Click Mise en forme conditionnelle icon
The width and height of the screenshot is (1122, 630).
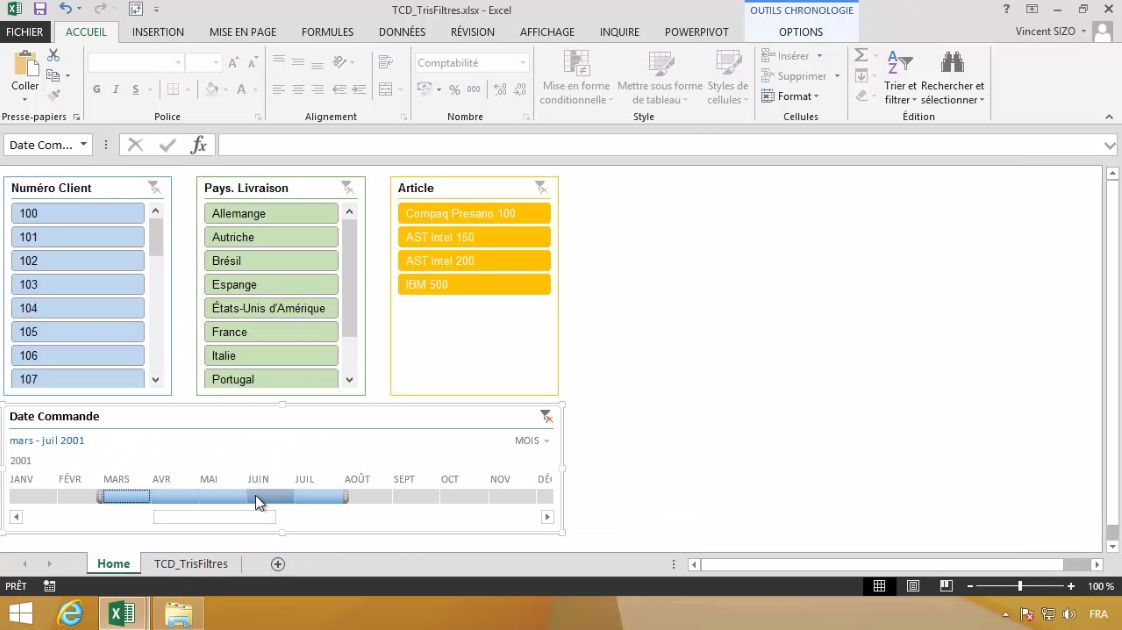pos(575,65)
